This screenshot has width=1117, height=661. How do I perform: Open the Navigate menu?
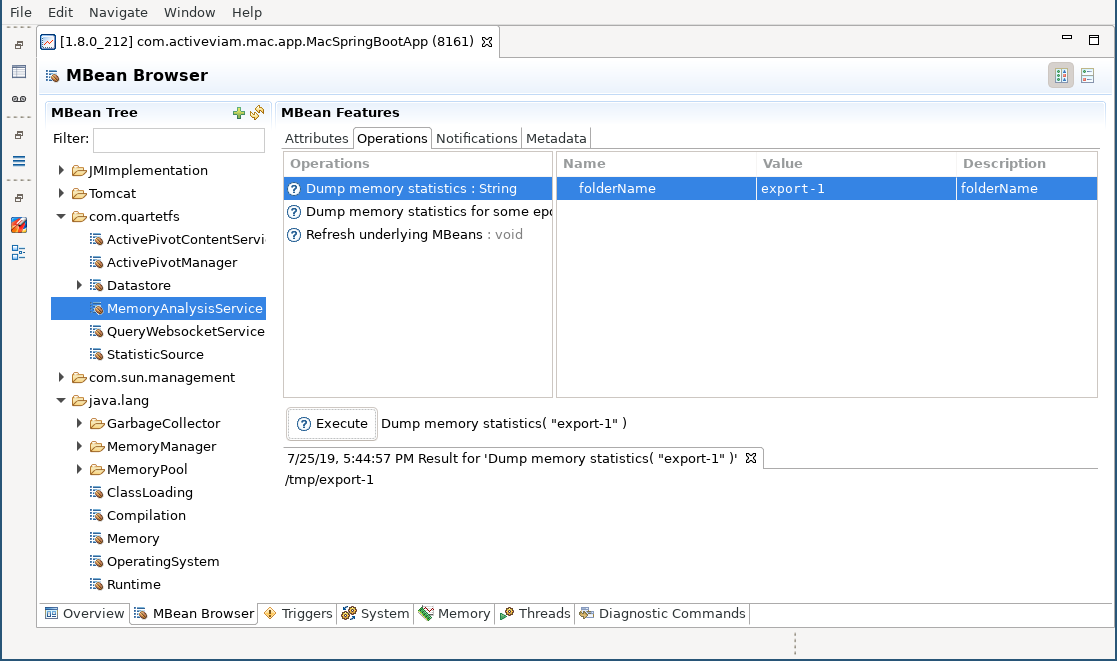[118, 12]
